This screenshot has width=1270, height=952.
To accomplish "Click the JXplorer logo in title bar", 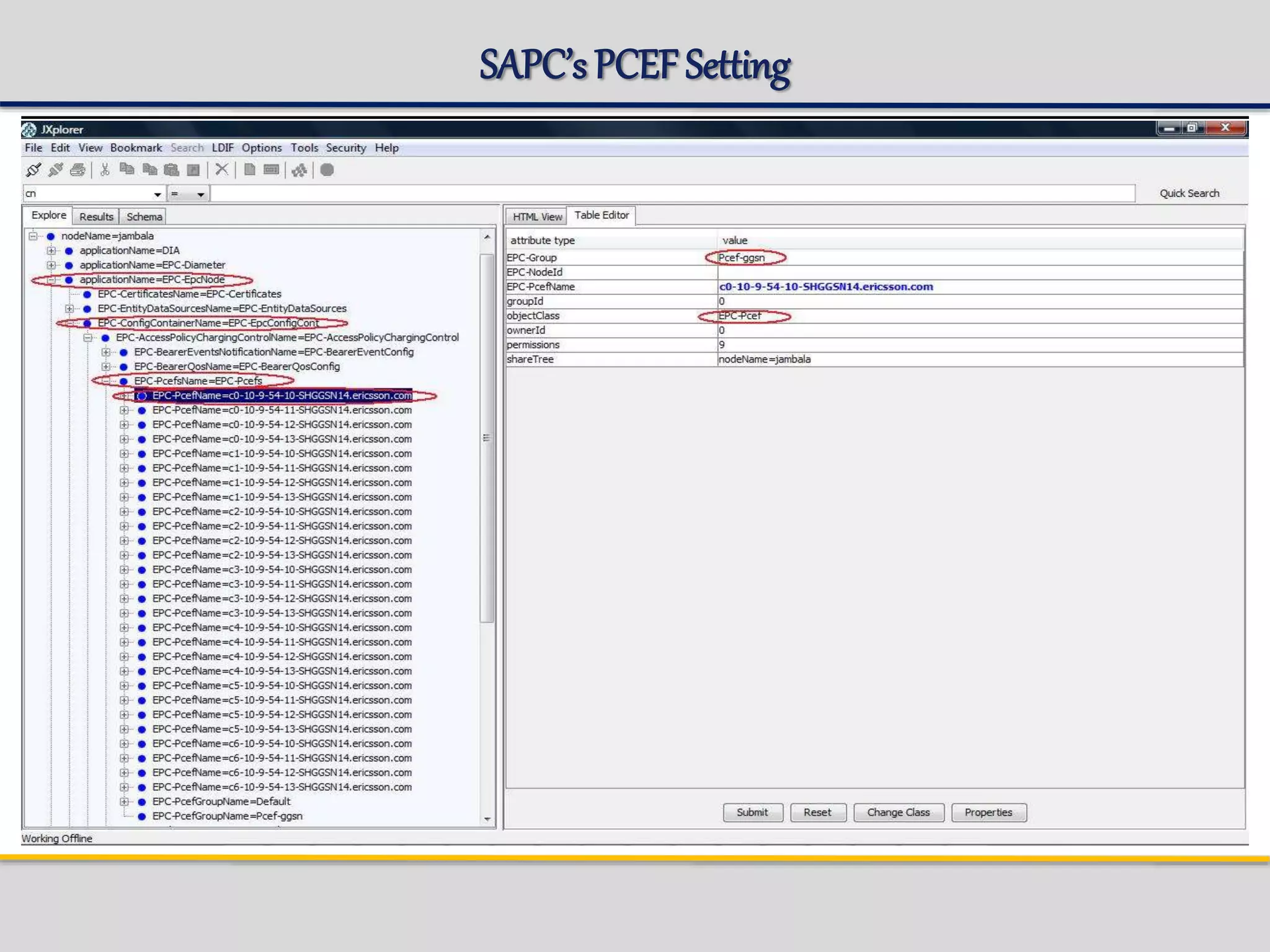I will click(x=29, y=130).
